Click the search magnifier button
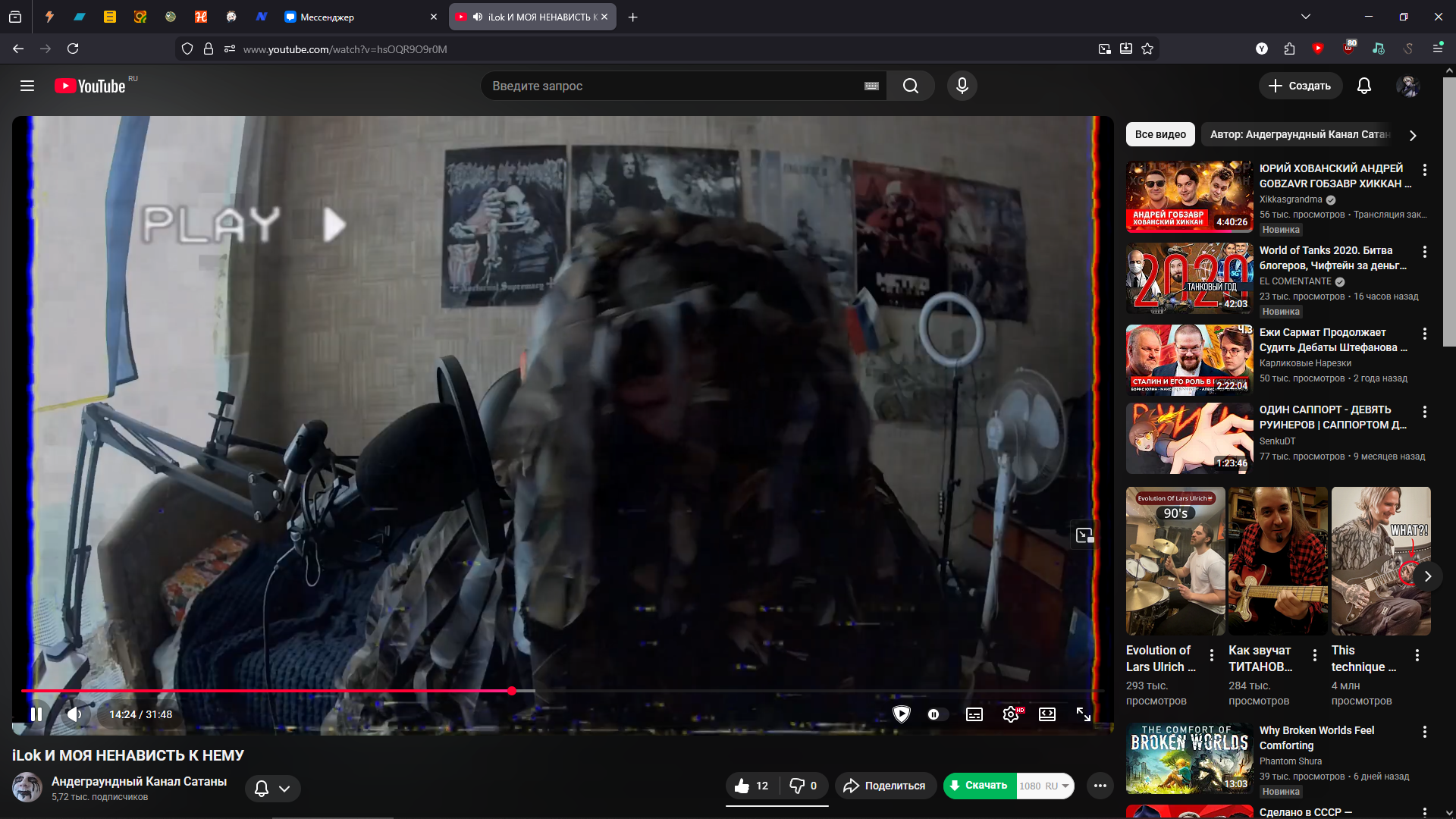1456x819 pixels. tap(911, 86)
